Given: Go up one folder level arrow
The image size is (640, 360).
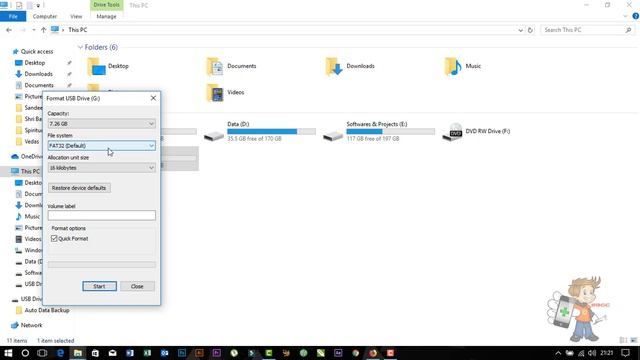Looking at the screenshot, I should (43, 30).
